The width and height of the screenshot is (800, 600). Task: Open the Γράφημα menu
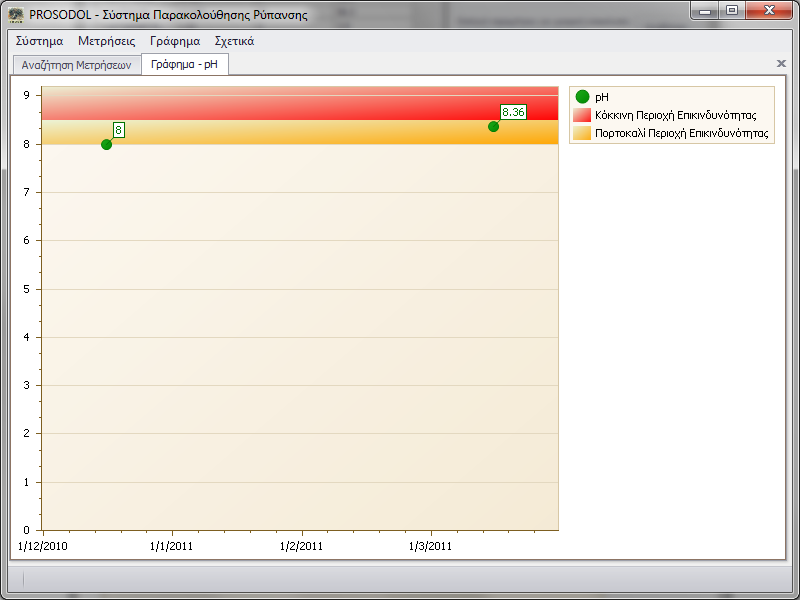[x=175, y=41]
